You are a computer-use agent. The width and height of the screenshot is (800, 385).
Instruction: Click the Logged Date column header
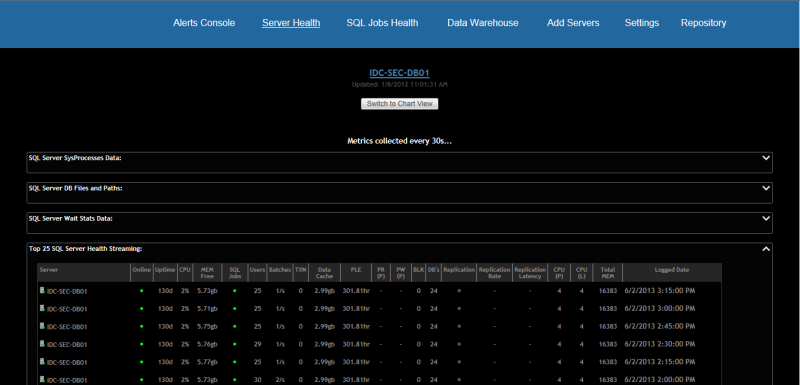coord(672,272)
